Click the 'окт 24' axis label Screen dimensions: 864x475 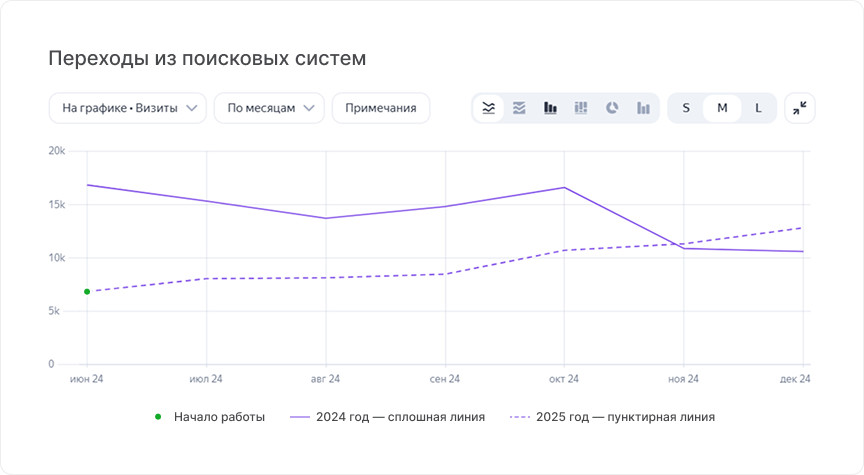(564, 379)
